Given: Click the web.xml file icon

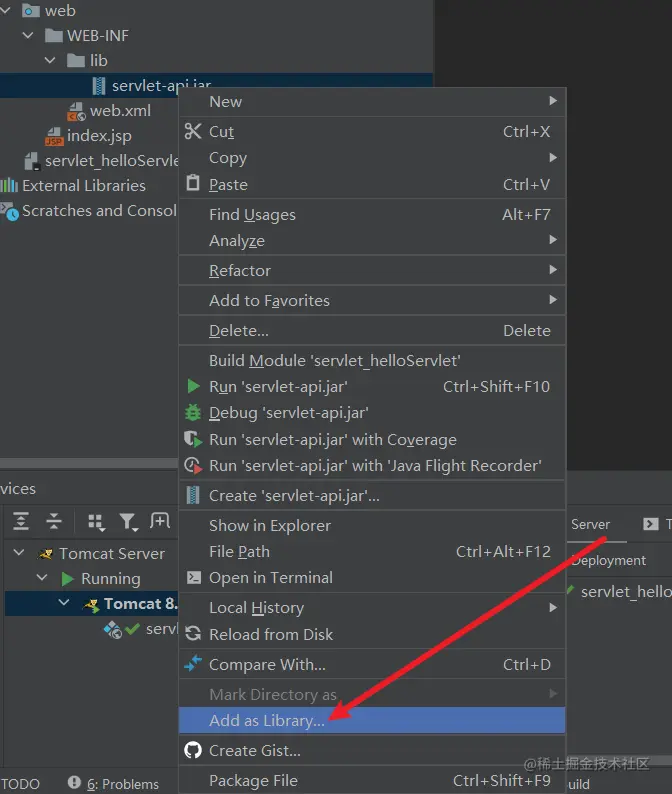Looking at the screenshot, I should coord(76,111).
